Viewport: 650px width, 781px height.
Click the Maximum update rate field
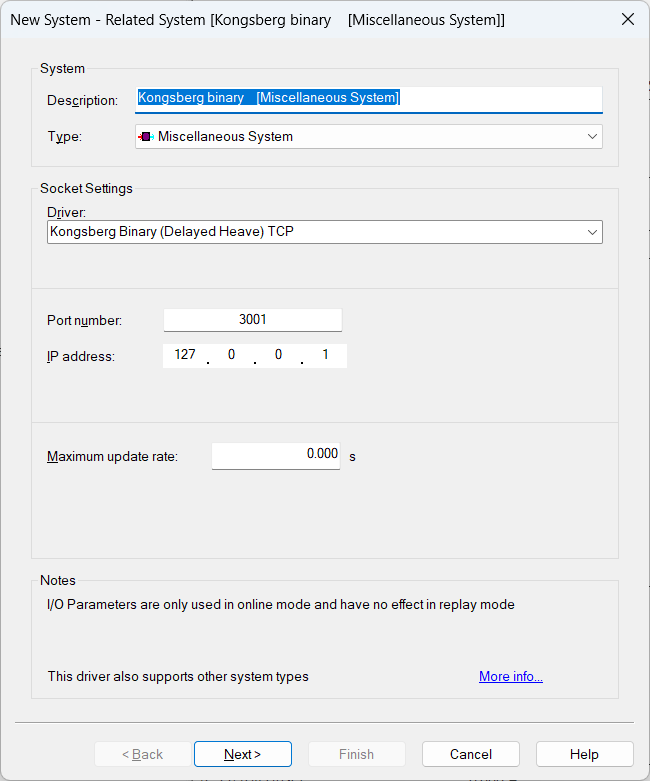tap(276, 456)
